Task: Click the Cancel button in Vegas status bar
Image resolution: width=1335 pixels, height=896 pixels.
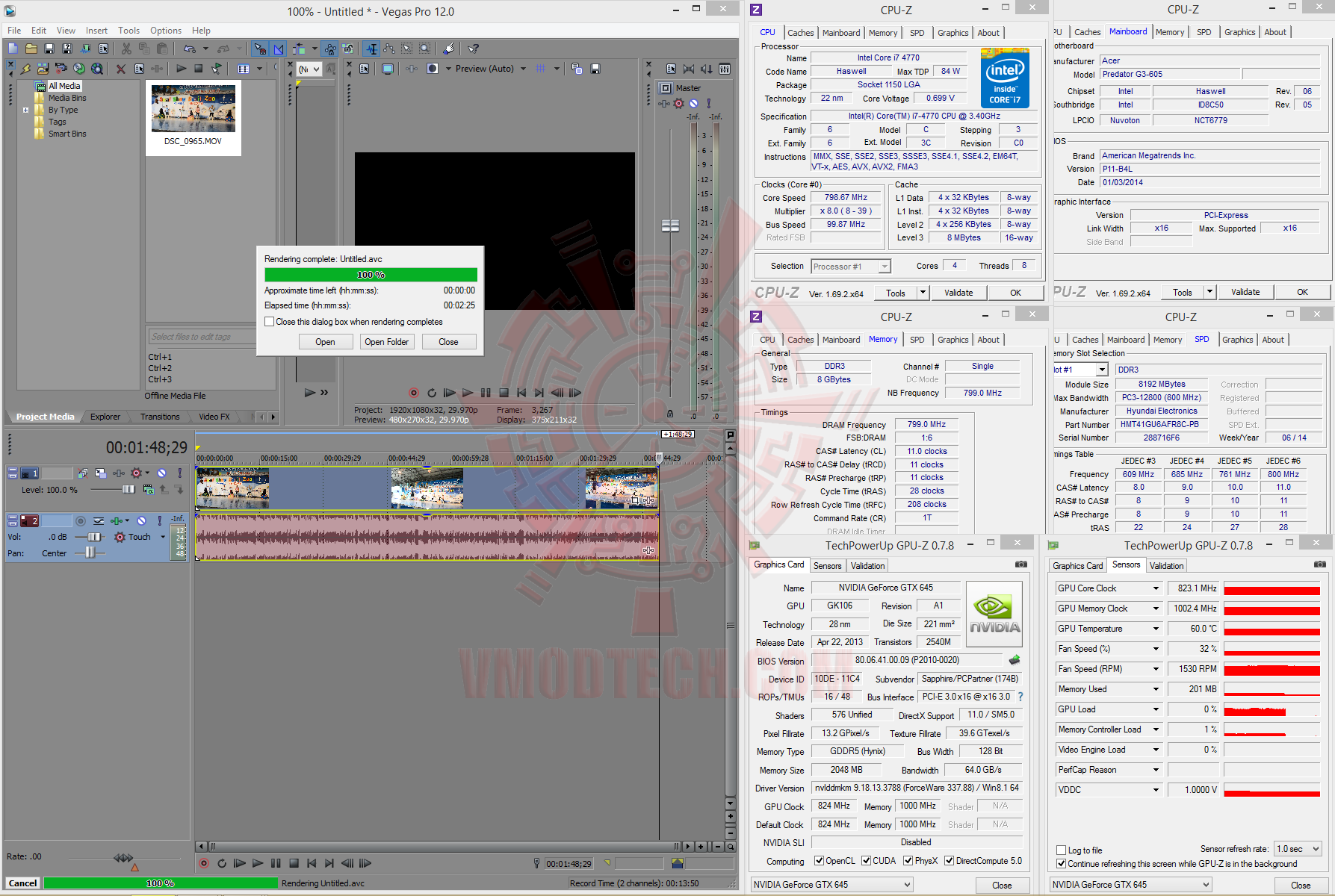Action: click(x=22, y=883)
